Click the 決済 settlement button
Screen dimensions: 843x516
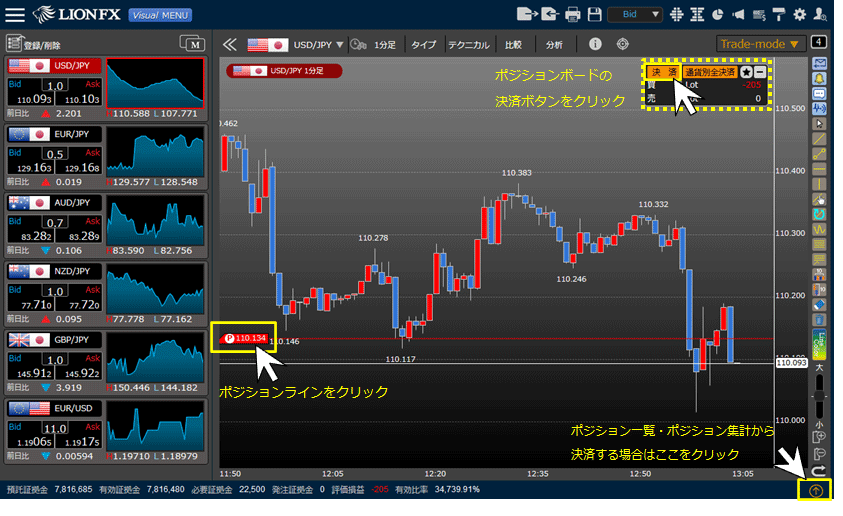tap(663, 72)
